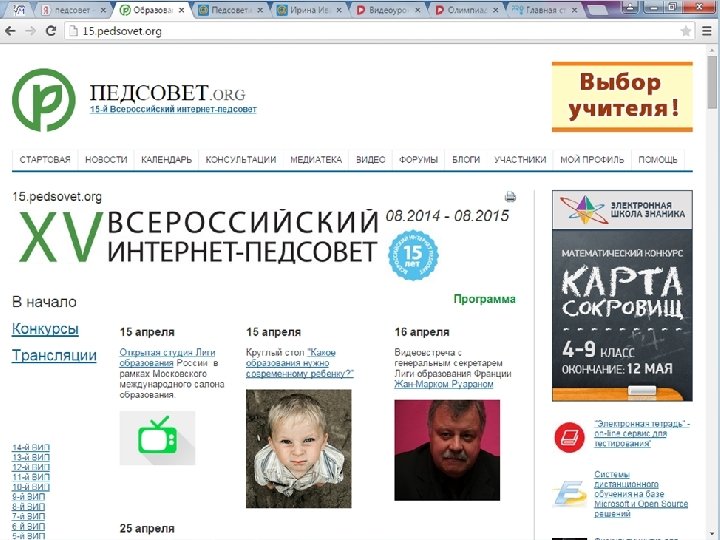Open the МОЙ ПРОФИЛЬ menu item
This screenshot has height=540, width=720.
pyautogui.click(x=592, y=159)
